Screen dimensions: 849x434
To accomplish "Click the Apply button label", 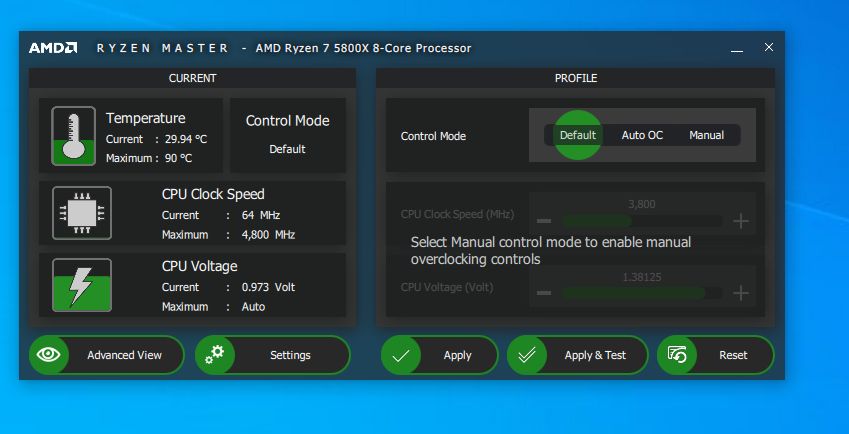I will click(458, 356).
